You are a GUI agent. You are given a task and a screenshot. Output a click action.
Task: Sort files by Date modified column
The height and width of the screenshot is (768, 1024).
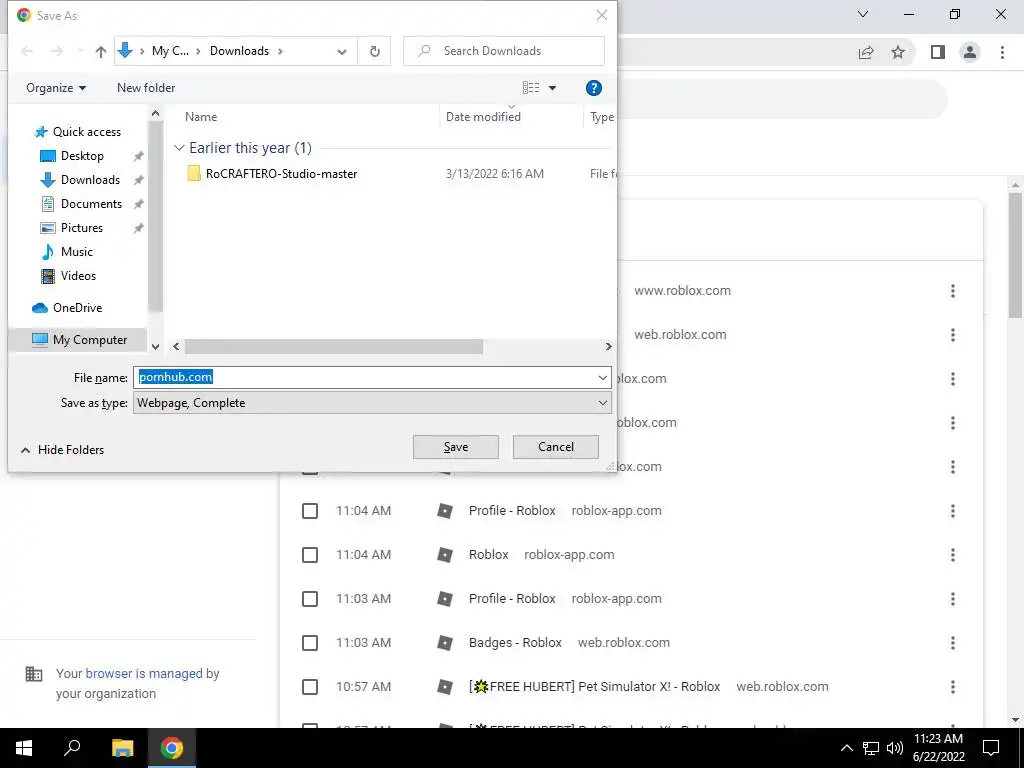pyautogui.click(x=483, y=117)
